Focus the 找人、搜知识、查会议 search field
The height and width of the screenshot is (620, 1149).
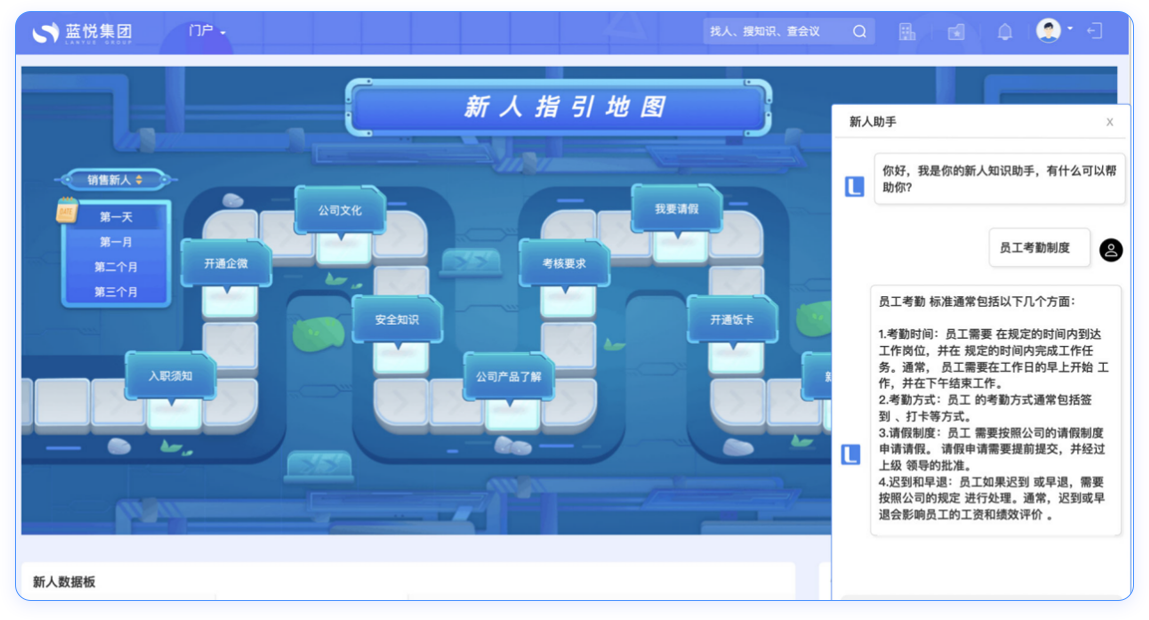tap(775, 32)
